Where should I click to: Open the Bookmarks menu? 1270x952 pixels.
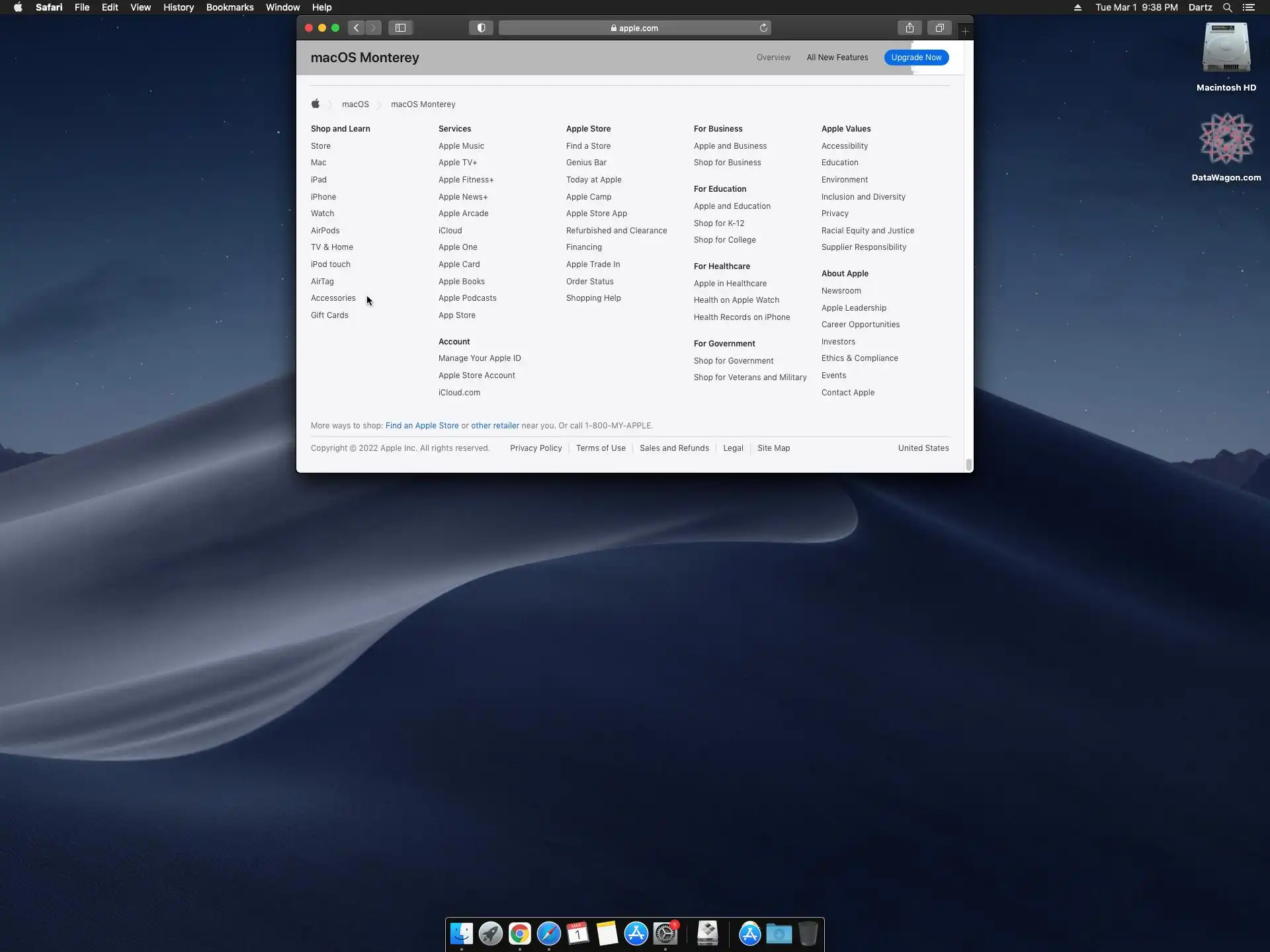230,7
